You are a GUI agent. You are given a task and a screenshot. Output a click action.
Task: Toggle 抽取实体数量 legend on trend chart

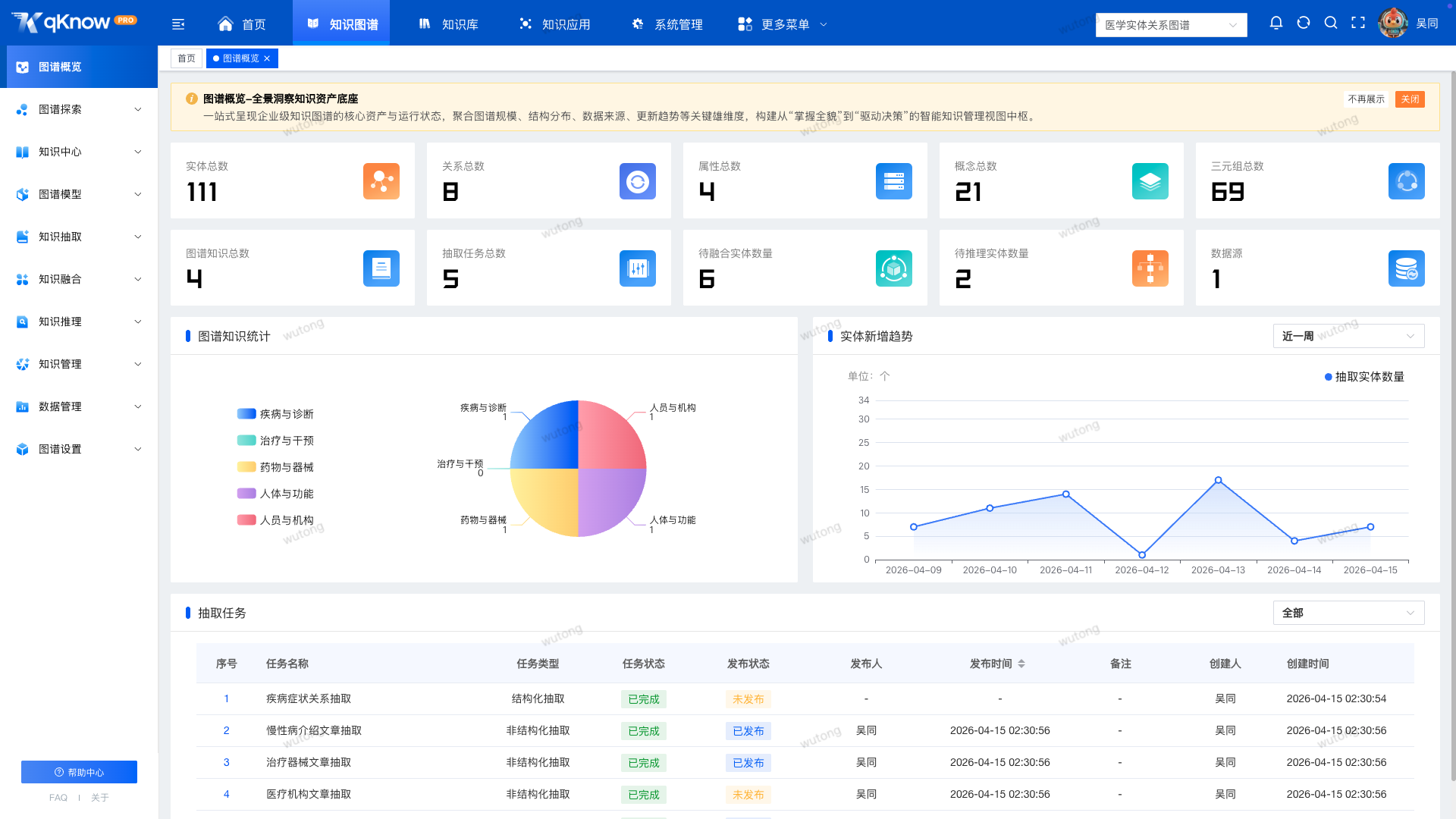point(1364,377)
